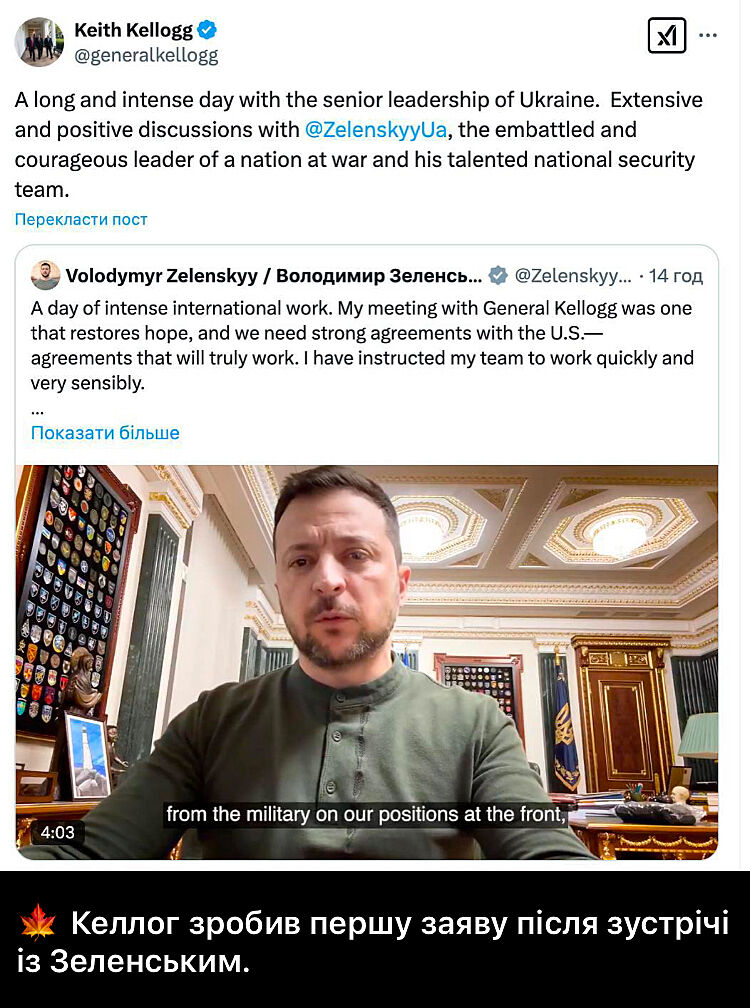Screen dimensions: 750x1008
Task: Open the post's three-dot more menu
Action: (708, 35)
